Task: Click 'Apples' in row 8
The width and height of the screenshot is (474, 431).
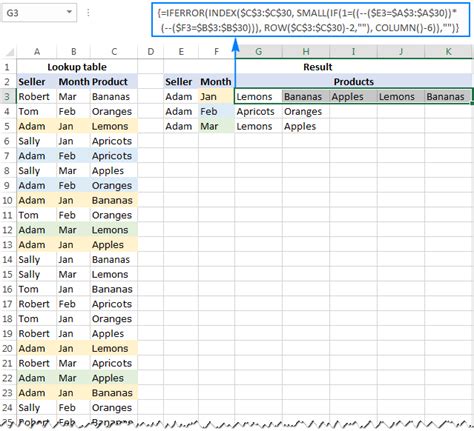Action: coord(108,171)
